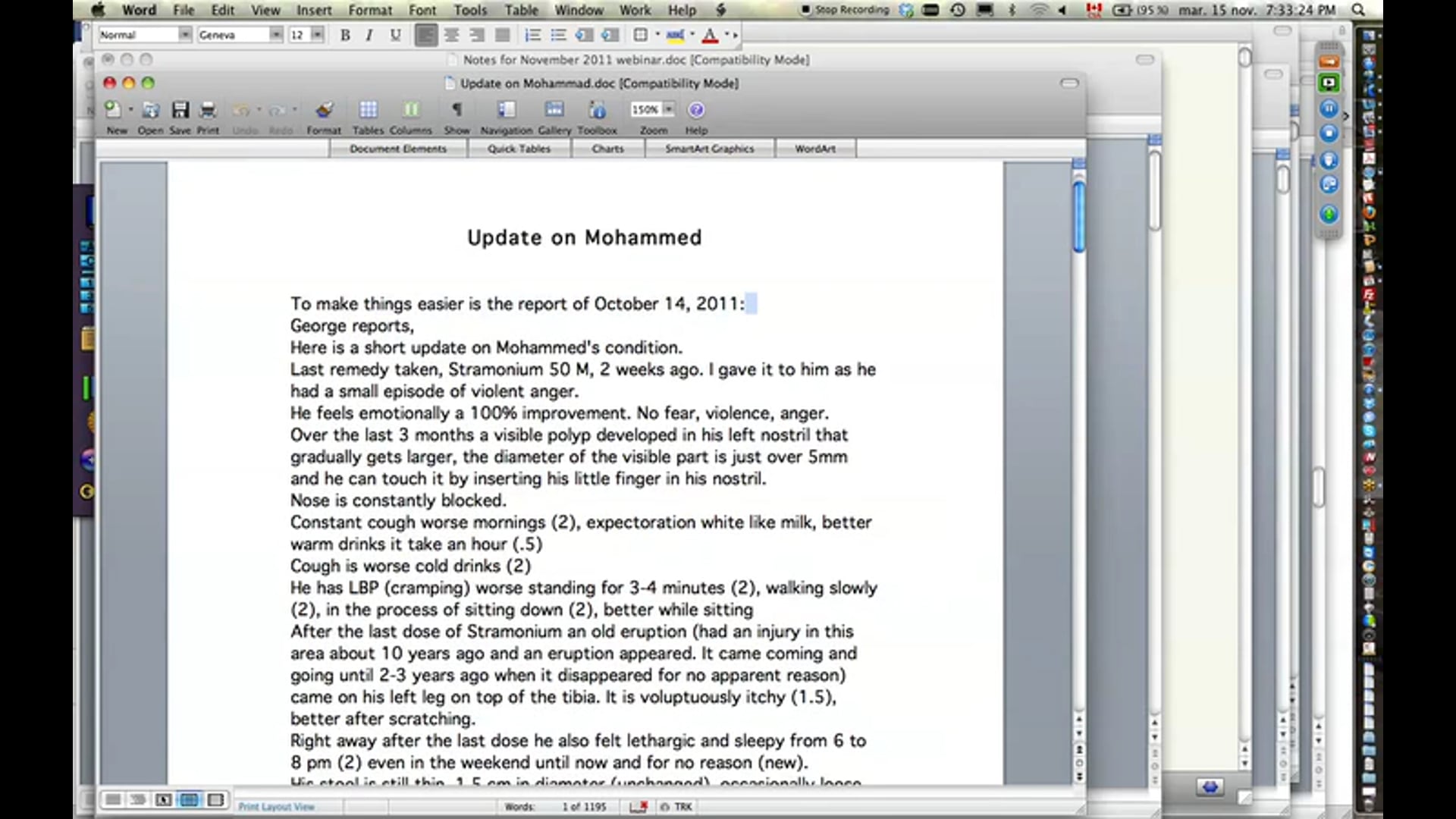
Task: Open the Columns tool
Action: tap(410, 110)
